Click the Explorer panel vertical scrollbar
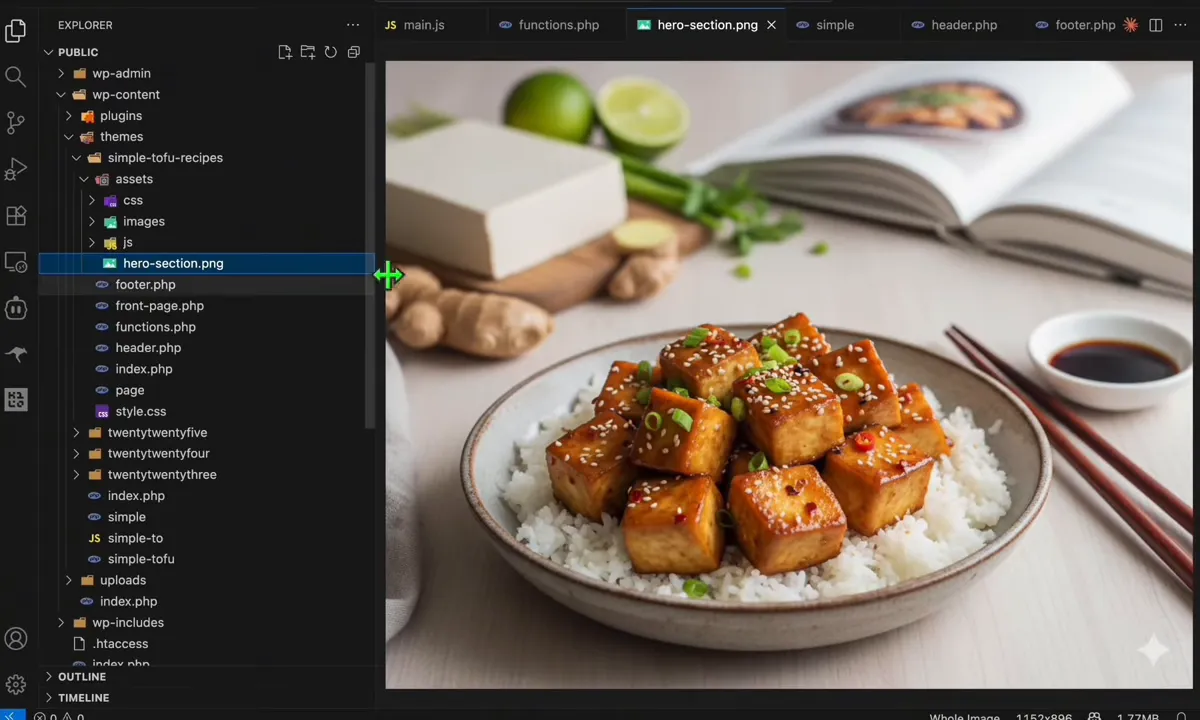 click(370, 245)
